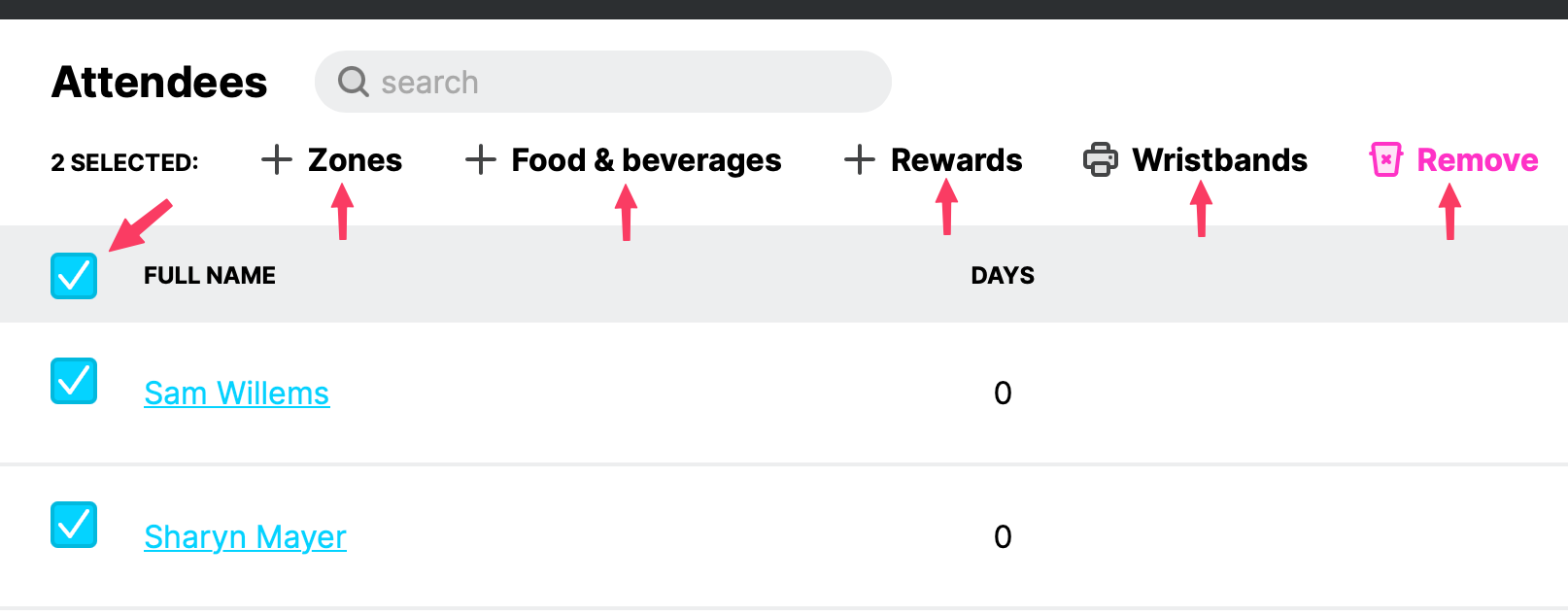Click the printer icon for Wristbands
The height and width of the screenshot is (616, 1568).
pyautogui.click(x=1101, y=159)
